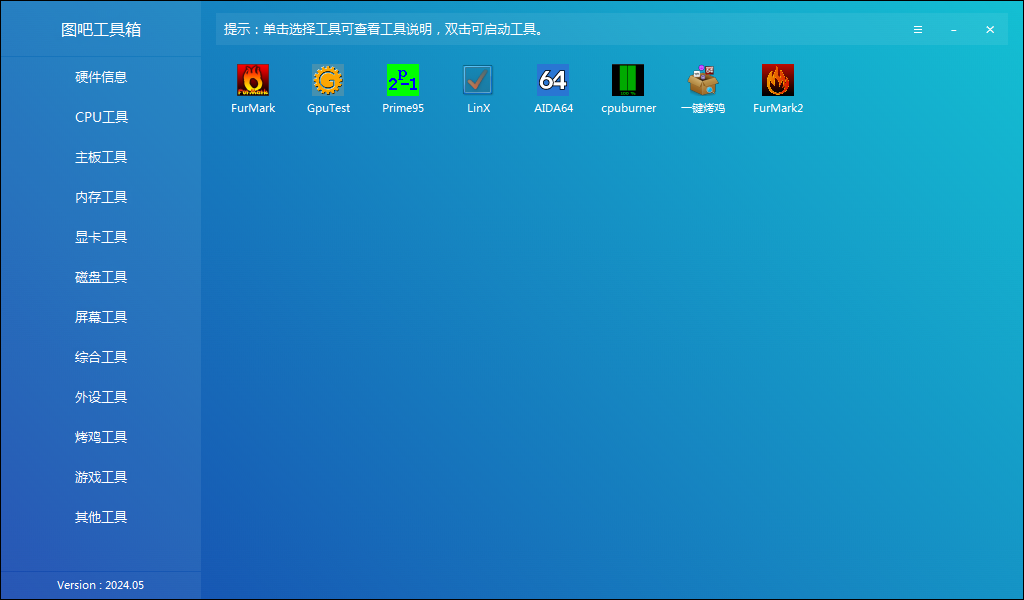Select the 烤鸡工具 category
Viewport: 1024px width, 600px height.
pos(101,437)
